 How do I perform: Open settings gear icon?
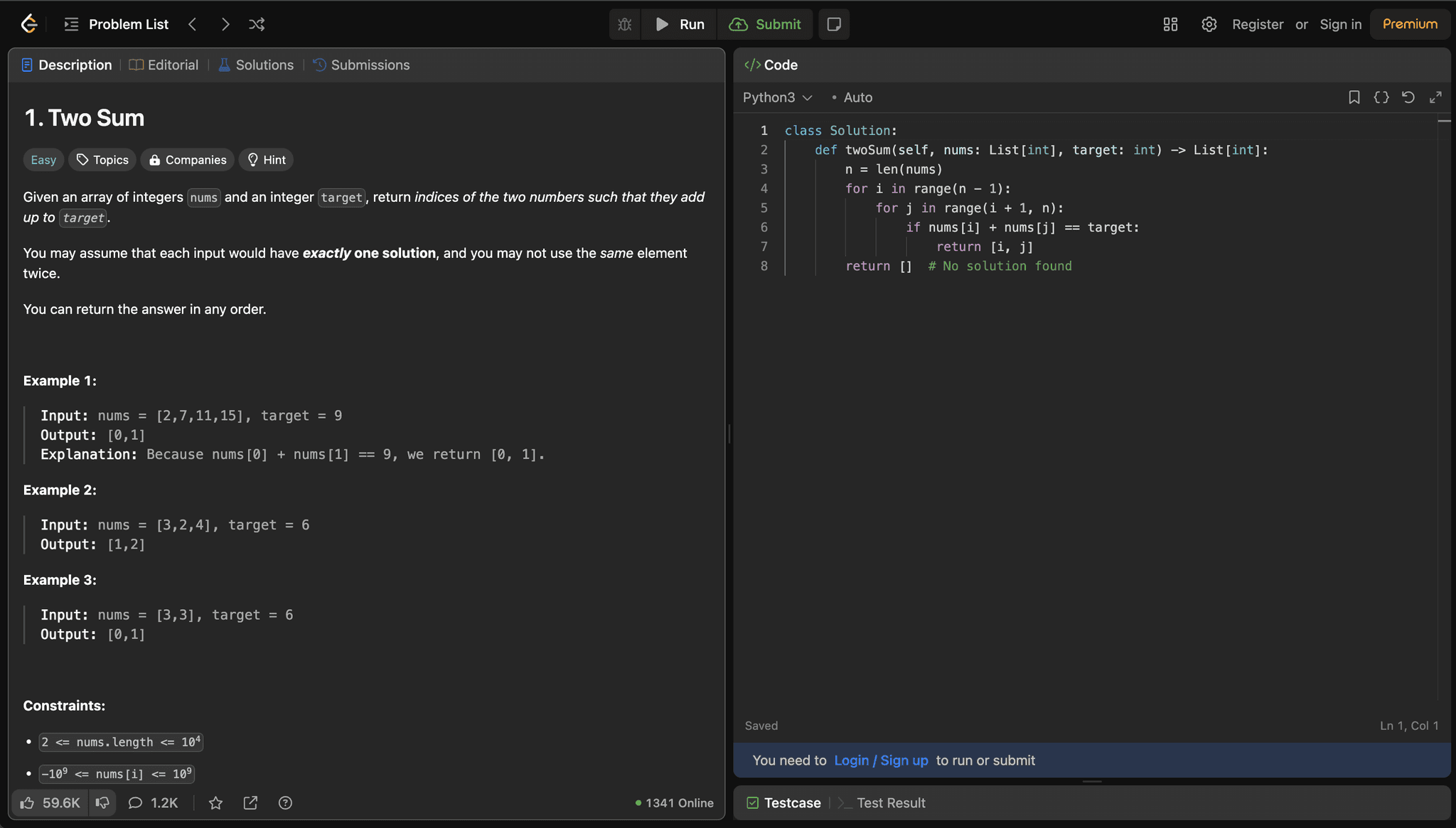[x=1209, y=24]
